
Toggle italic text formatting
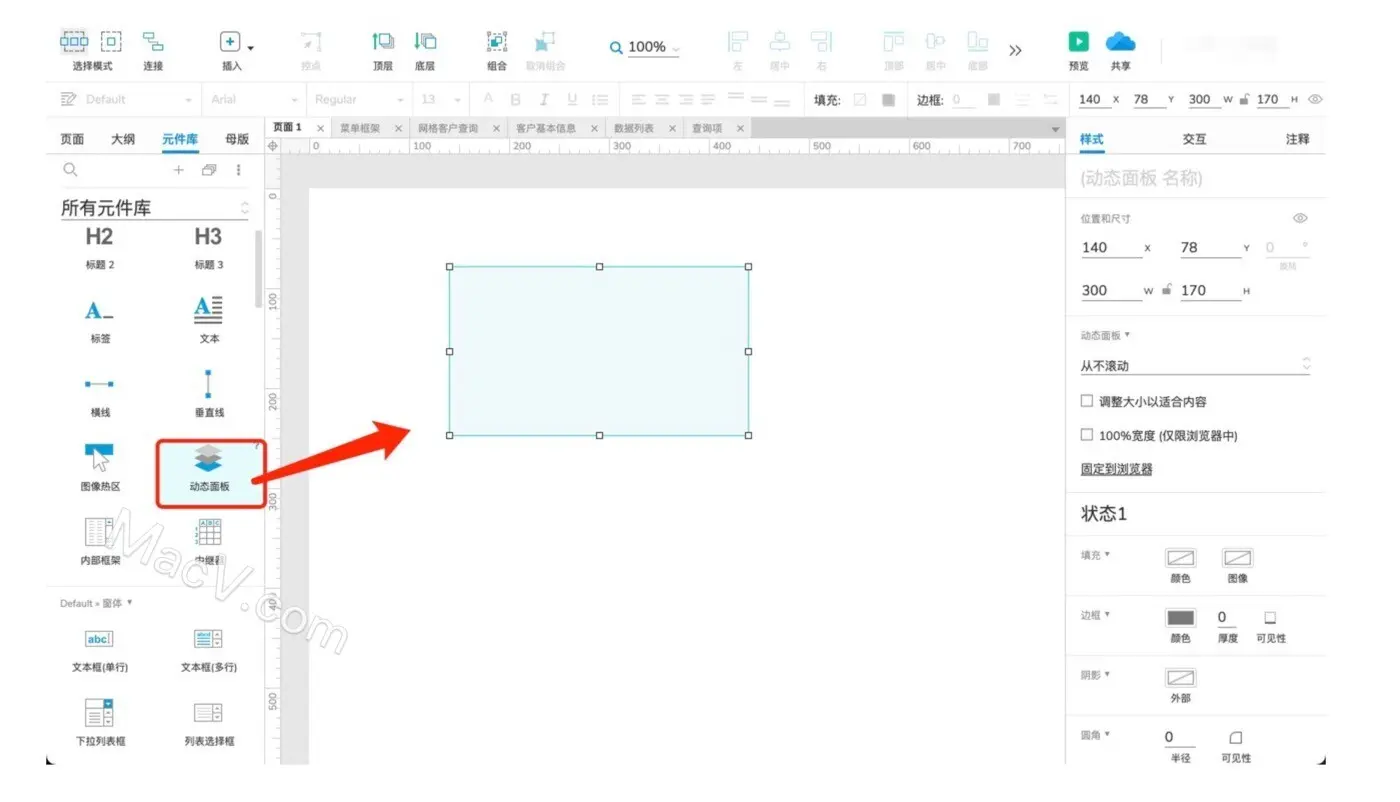click(544, 100)
